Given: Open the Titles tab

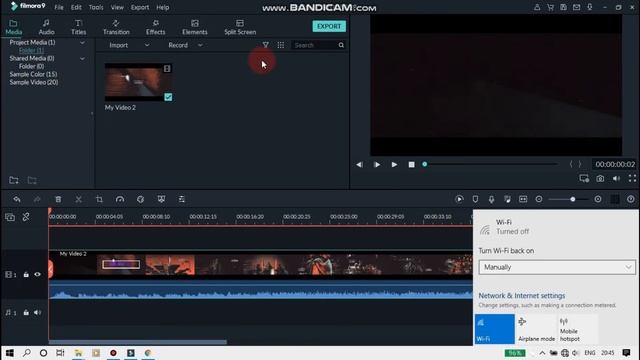Looking at the screenshot, I should [78, 27].
